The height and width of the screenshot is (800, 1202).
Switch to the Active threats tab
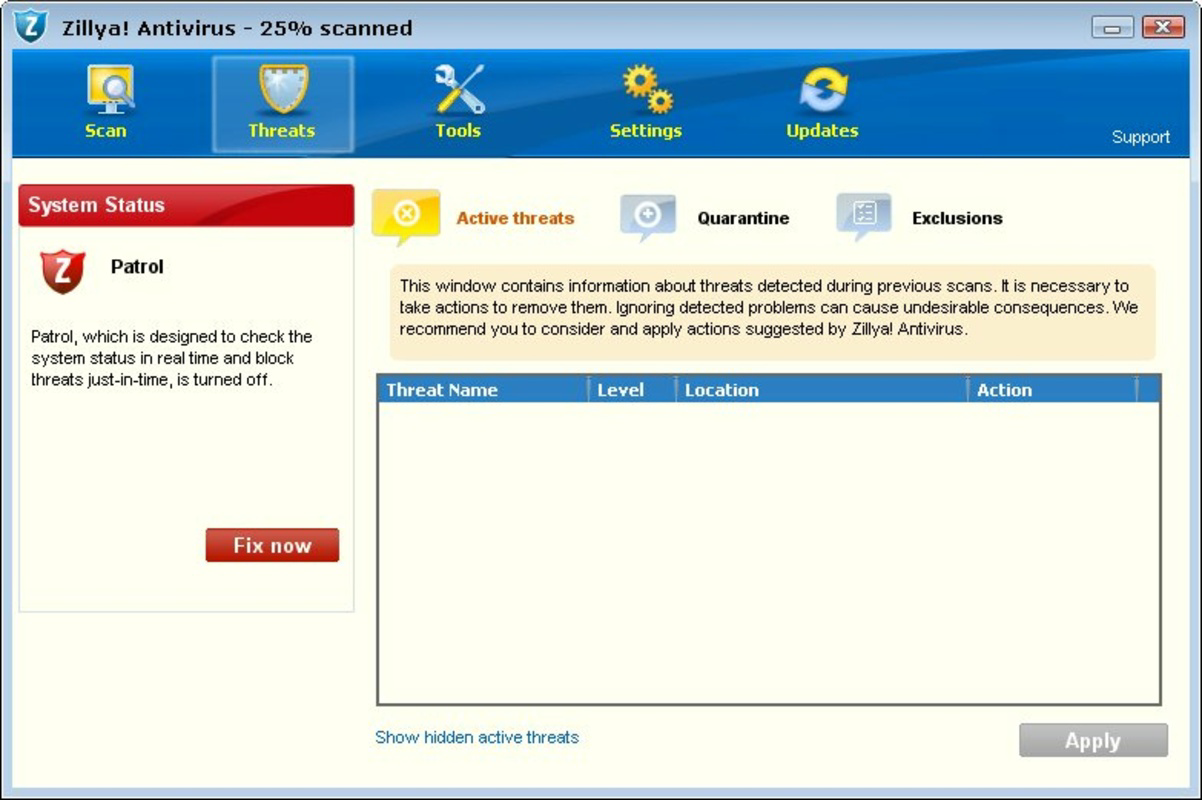[515, 218]
